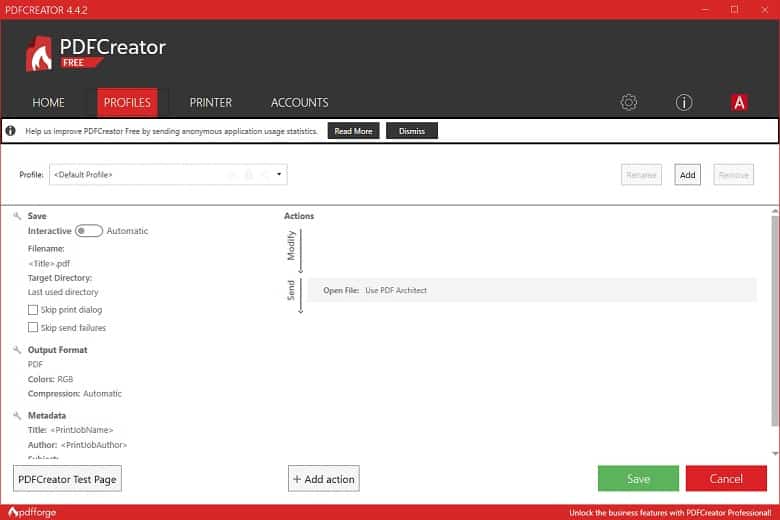Open the Metadata settings heading
The height and width of the screenshot is (520, 780).
(47, 416)
